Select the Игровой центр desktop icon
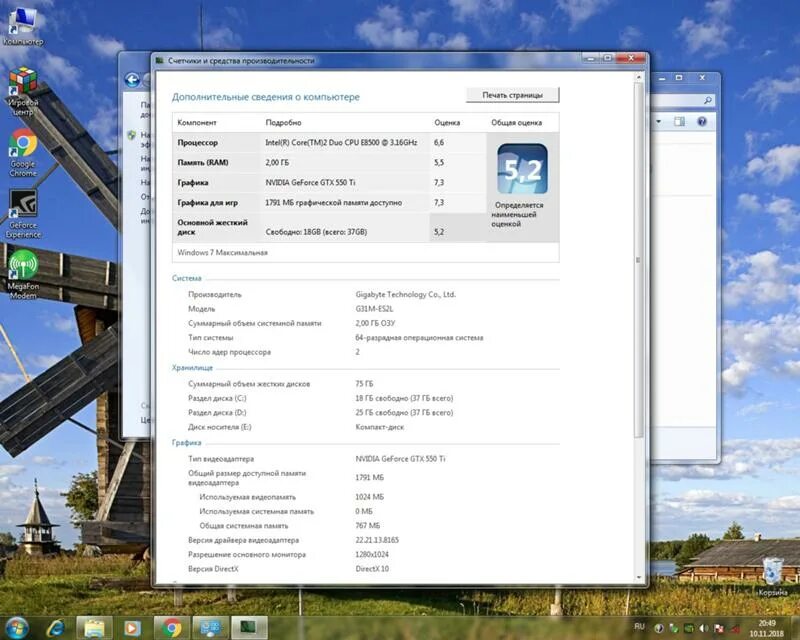The height and width of the screenshot is (640, 800). (x=23, y=91)
